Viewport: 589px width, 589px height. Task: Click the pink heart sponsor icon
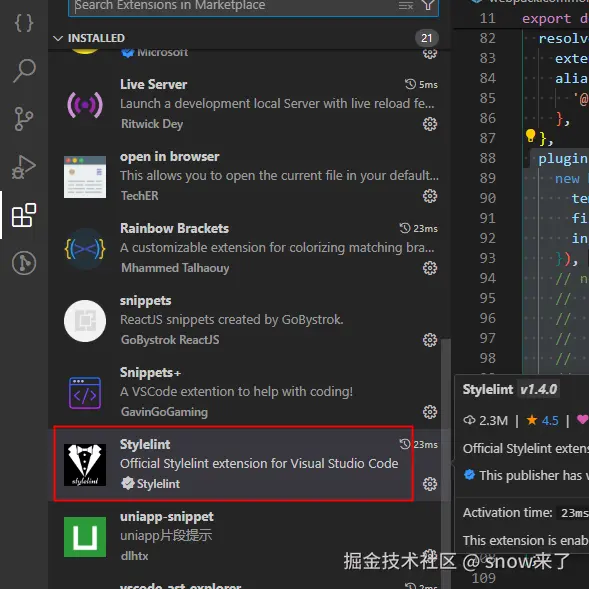coord(583,420)
